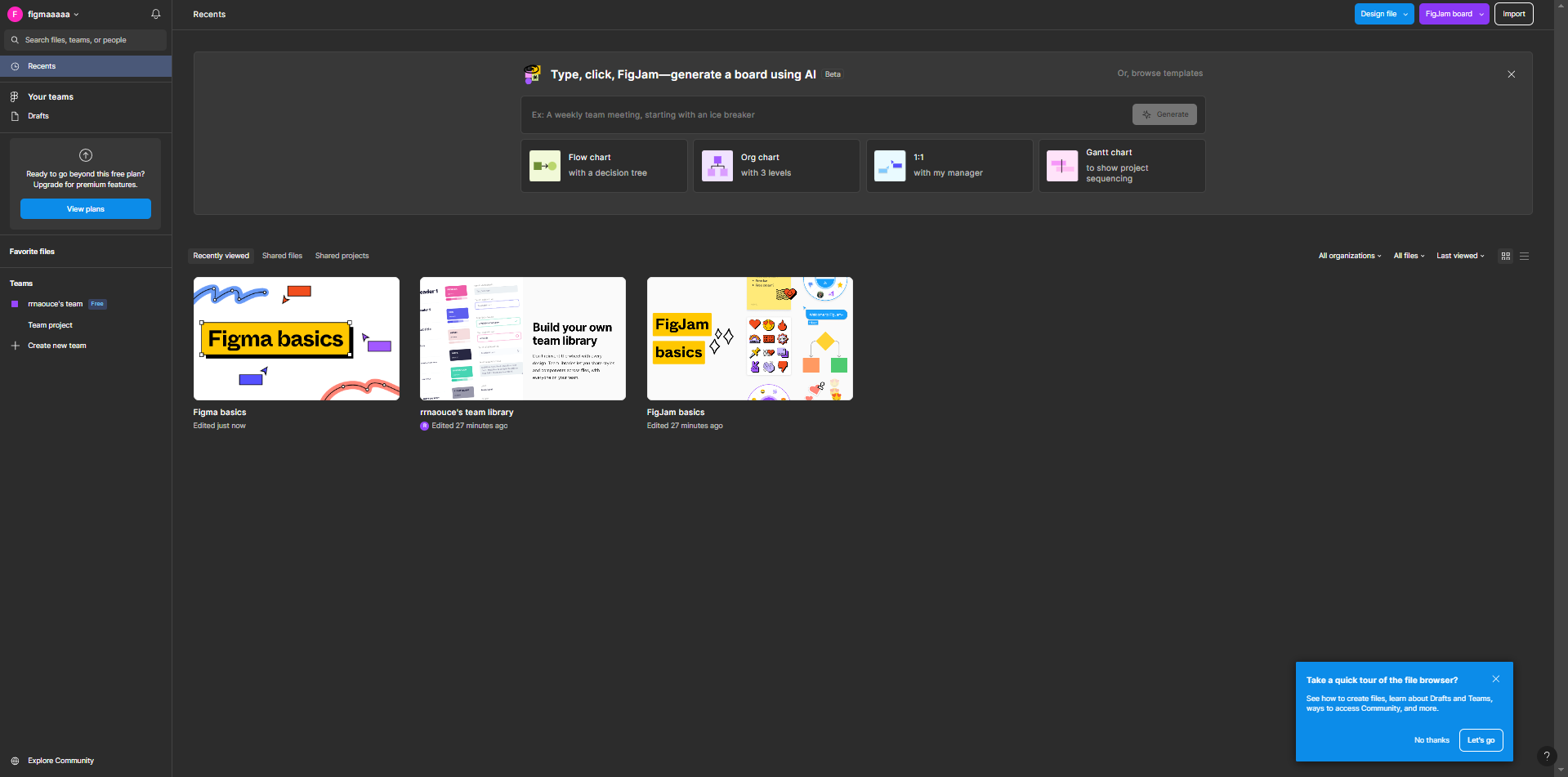Create a new Design file
This screenshot has width=1568, height=777.
[1378, 14]
